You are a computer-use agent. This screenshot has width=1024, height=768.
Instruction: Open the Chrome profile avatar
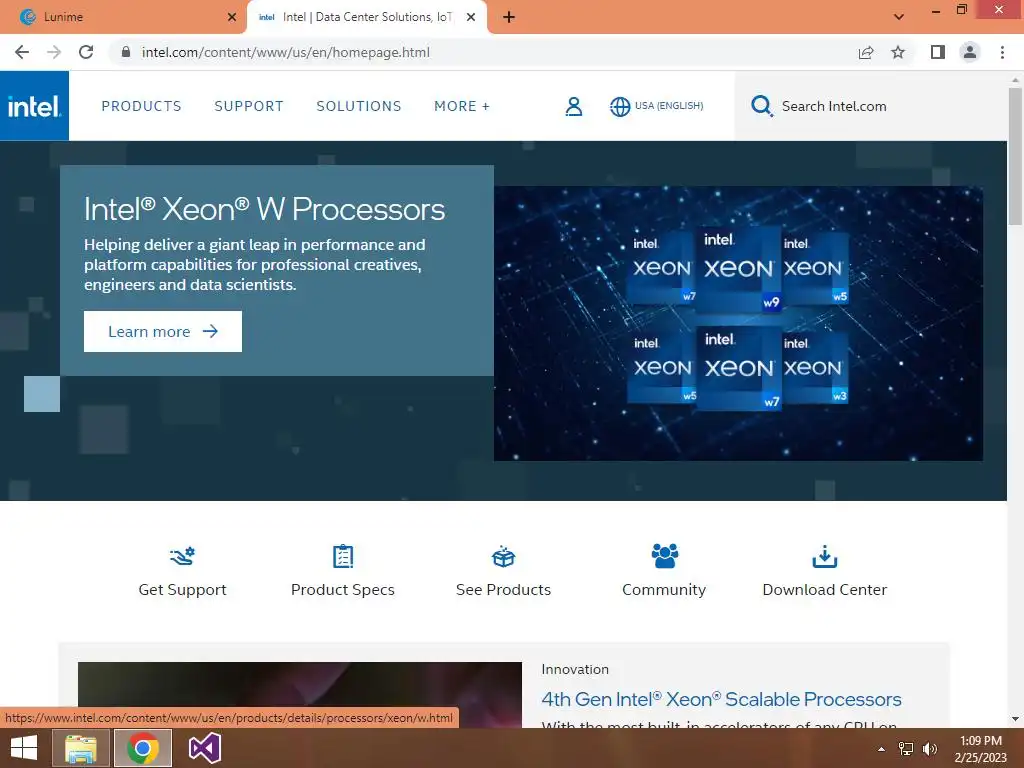coord(970,52)
